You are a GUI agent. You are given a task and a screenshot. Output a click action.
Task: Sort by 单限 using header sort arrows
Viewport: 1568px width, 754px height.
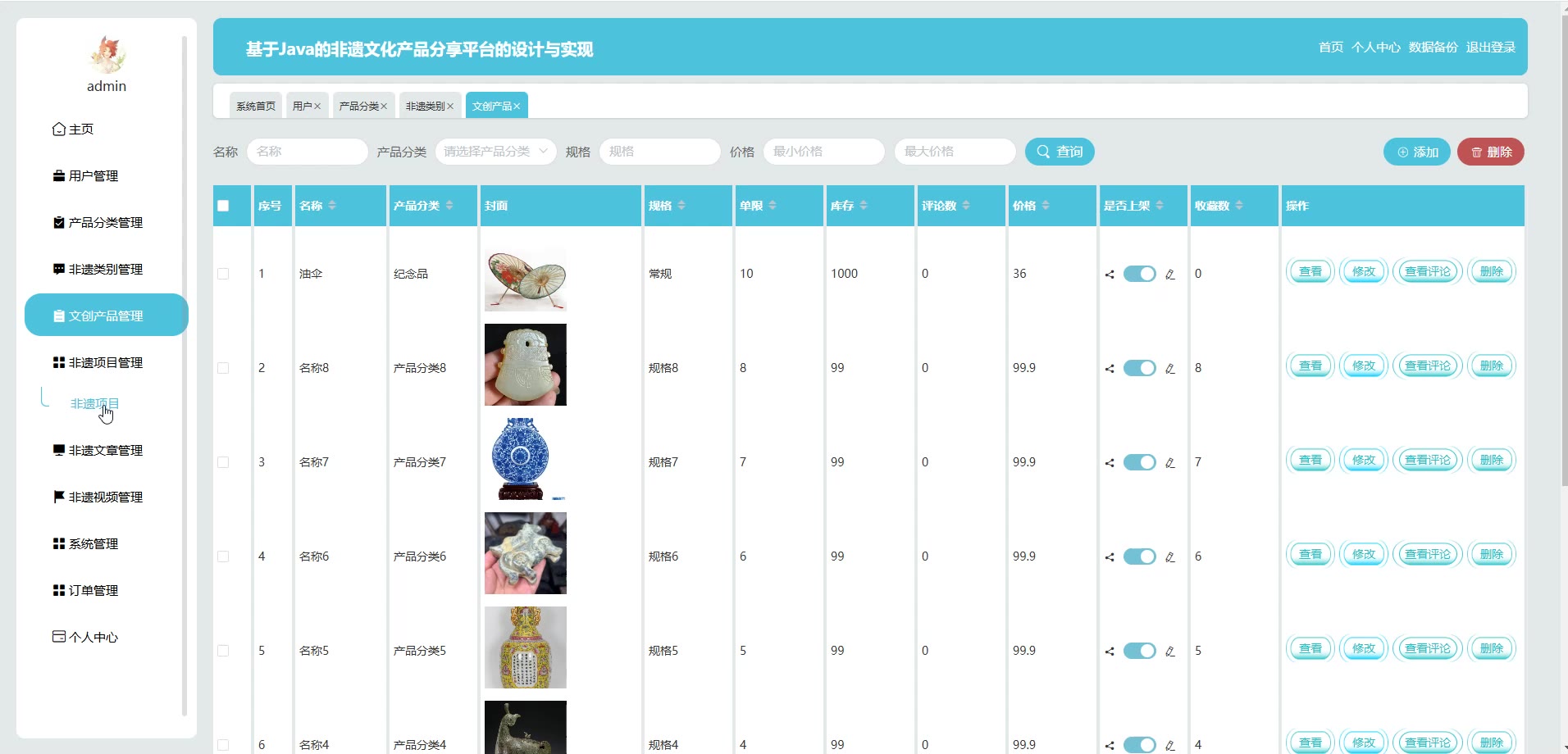pyautogui.click(x=773, y=206)
